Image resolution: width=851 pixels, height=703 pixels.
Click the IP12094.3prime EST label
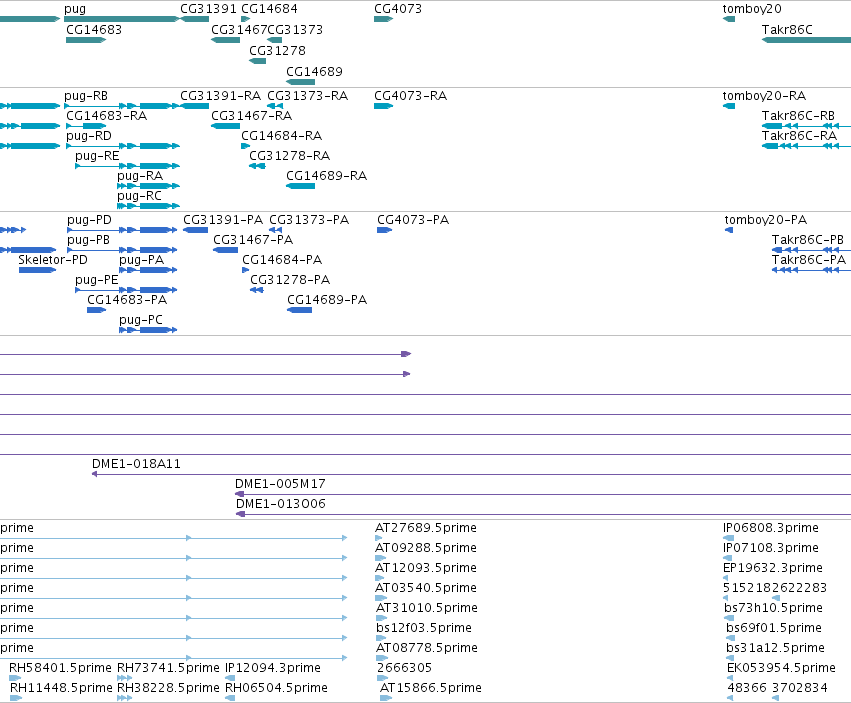(273, 668)
